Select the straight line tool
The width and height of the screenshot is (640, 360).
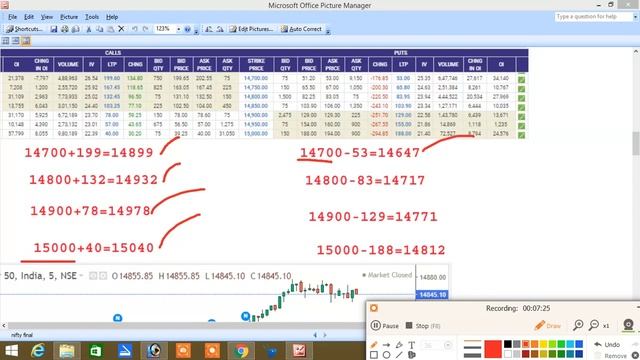point(399,355)
